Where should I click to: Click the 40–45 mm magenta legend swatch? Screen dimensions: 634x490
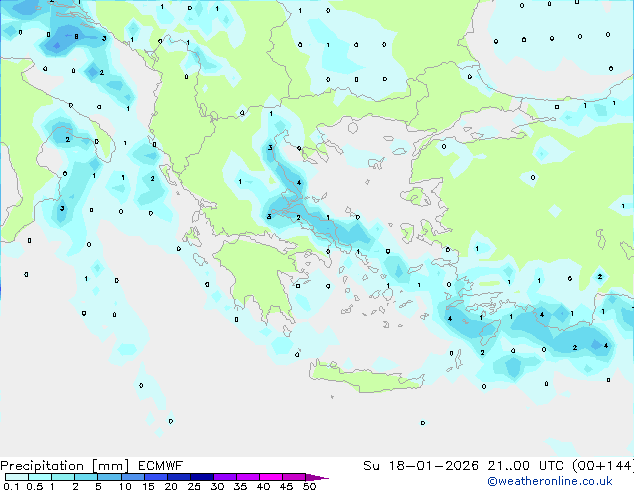[271, 477]
